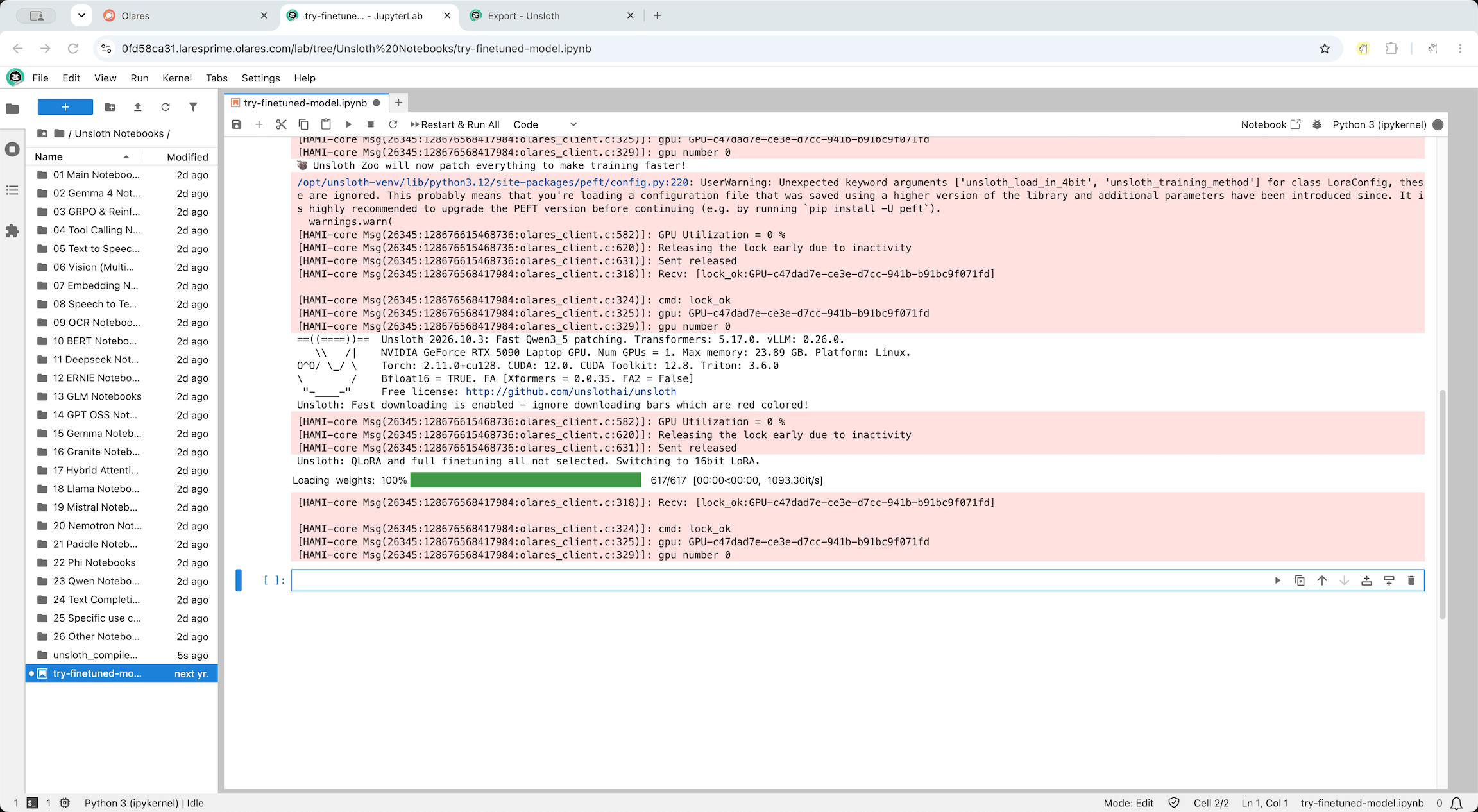Click the blue New Launcher plus button
The height and width of the screenshot is (812, 1478).
point(65,107)
